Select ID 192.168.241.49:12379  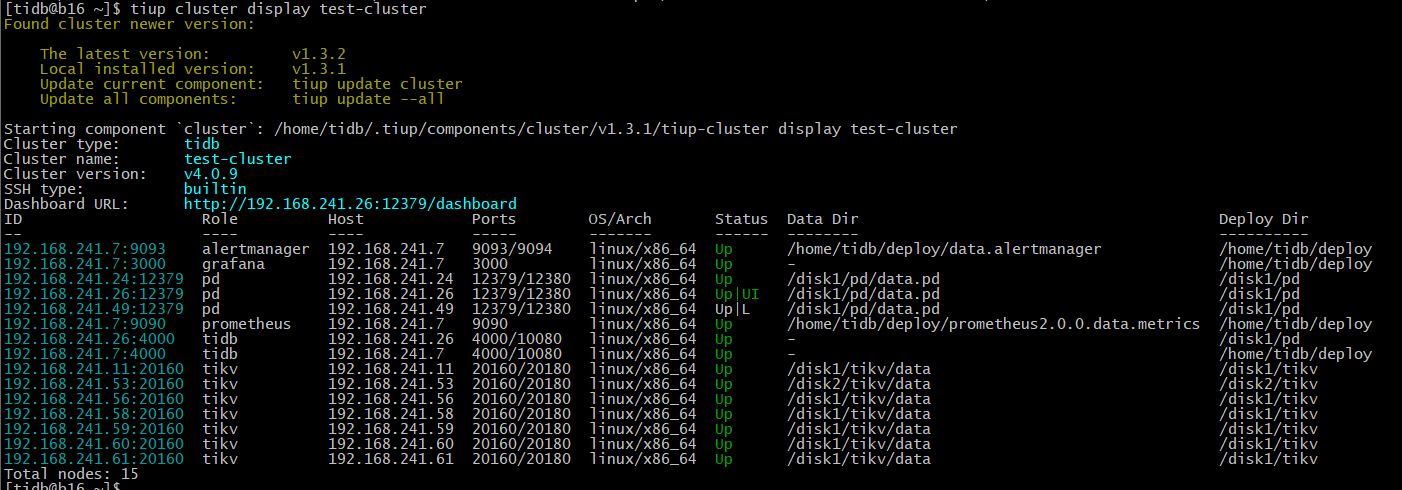(x=94, y=309)
